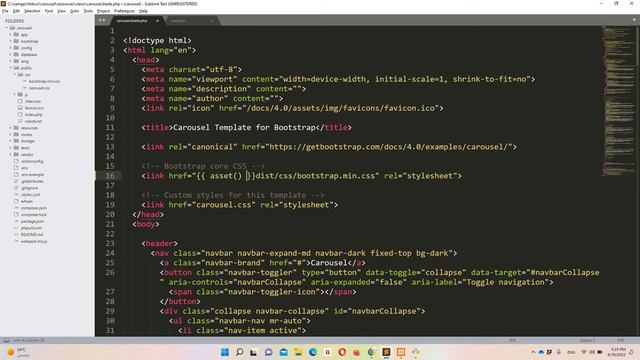Viewport: 640px width, 360px height.
Task: Expand the database folder
Action: click(x=11, y=54)
